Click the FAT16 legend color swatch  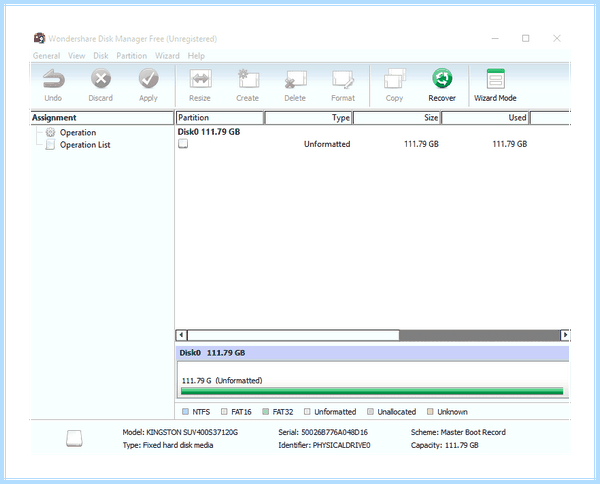224,412
